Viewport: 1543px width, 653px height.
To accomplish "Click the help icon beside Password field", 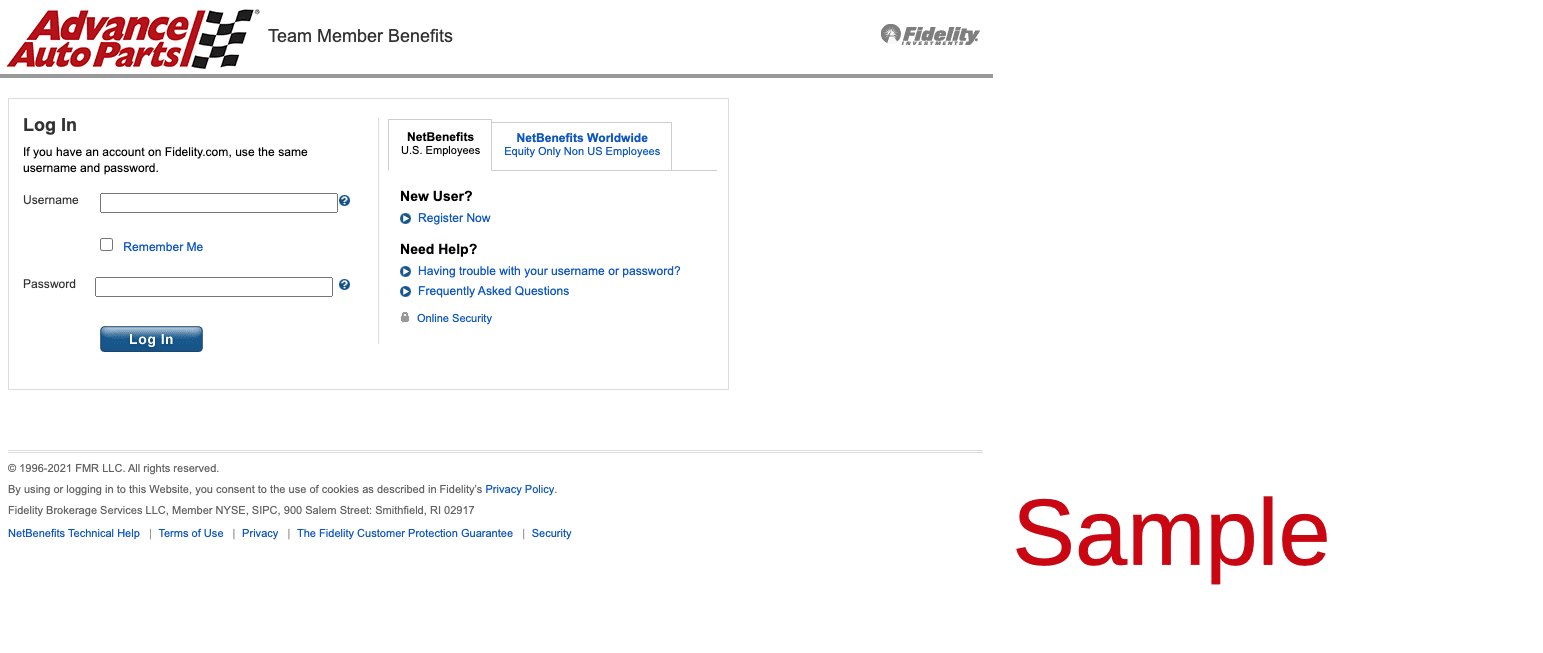I will click(345, 285).
